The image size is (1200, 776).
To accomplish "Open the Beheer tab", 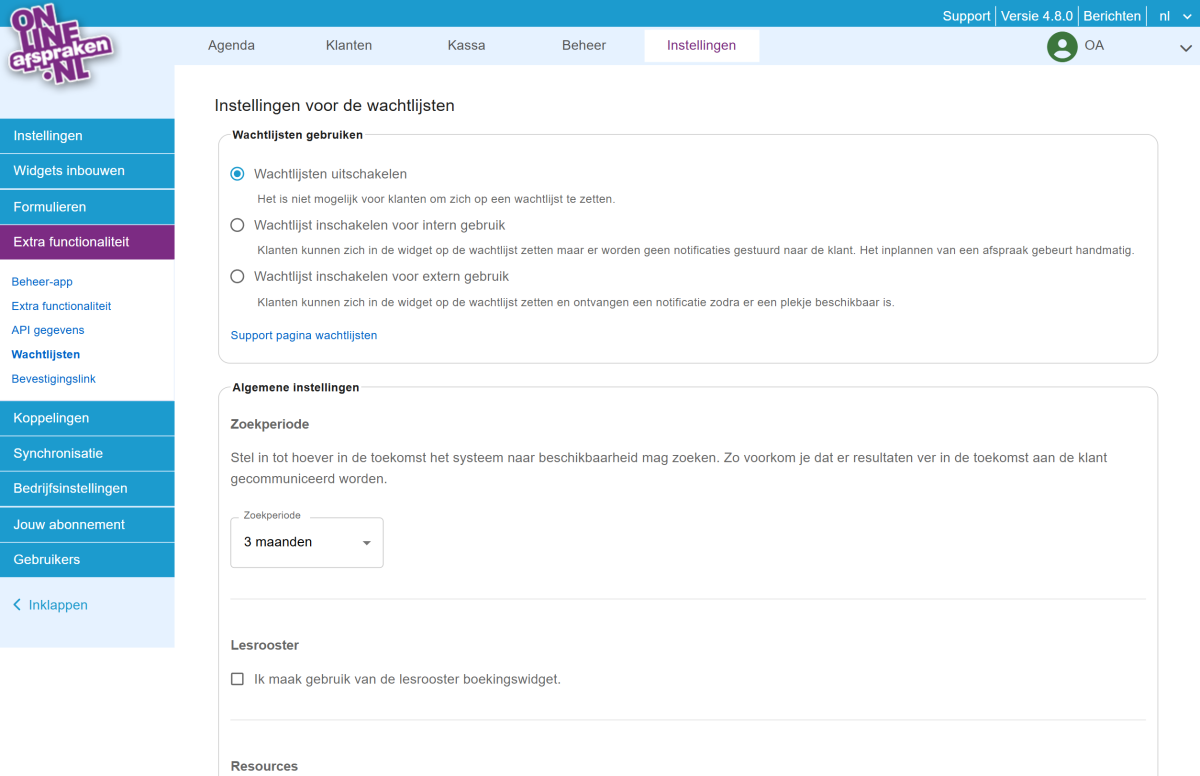I will pyautogui.click(x=584, y=45).
